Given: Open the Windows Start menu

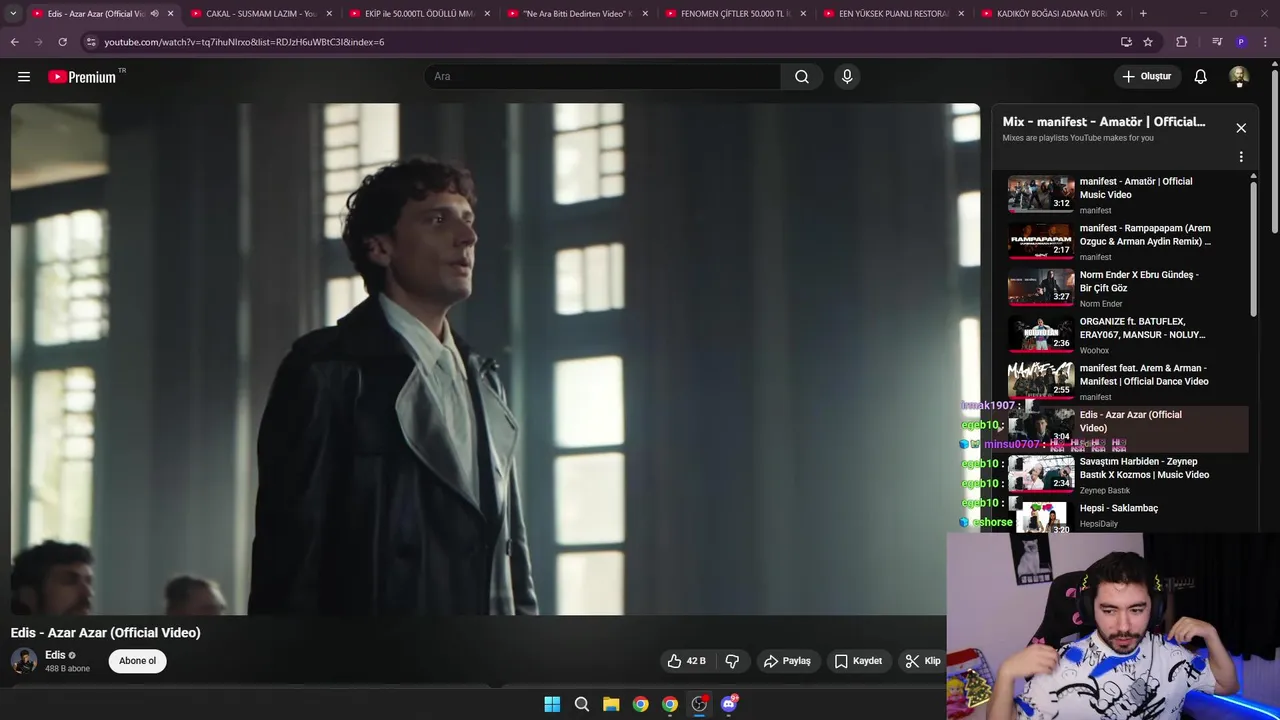Looking at the screenshot, I should coord(552,704).
